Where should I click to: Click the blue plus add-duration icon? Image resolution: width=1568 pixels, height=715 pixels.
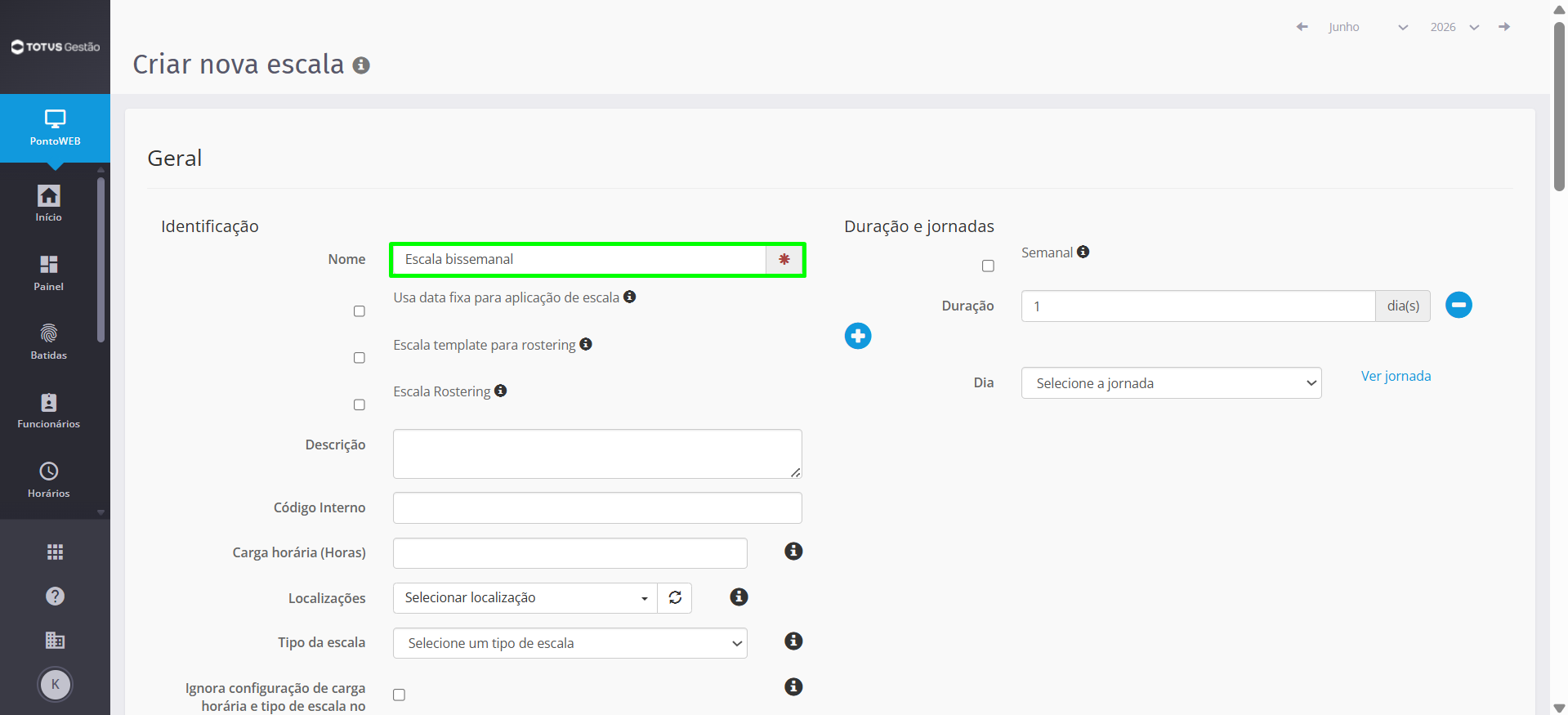tap(858, 336)
